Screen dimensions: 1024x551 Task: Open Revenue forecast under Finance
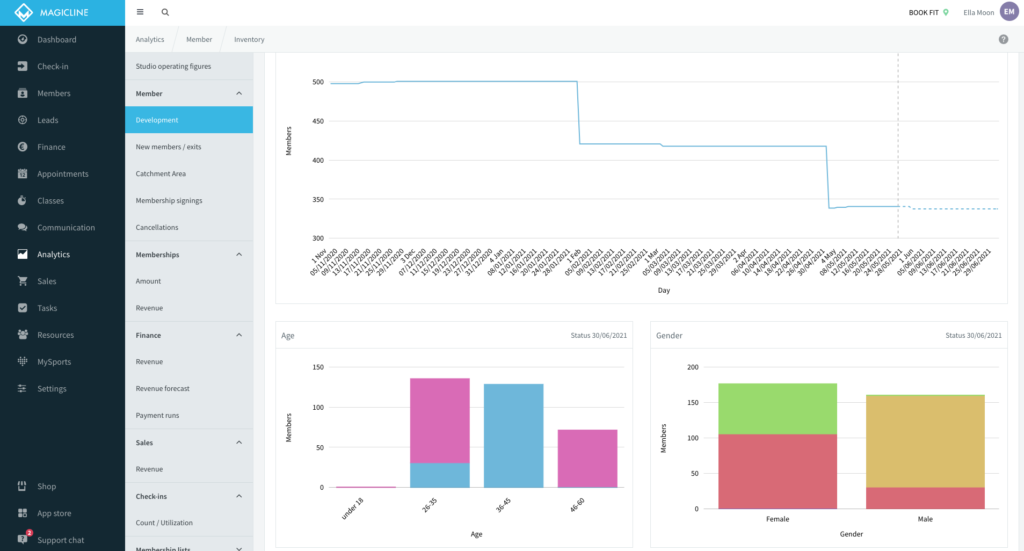coord(162,389)
